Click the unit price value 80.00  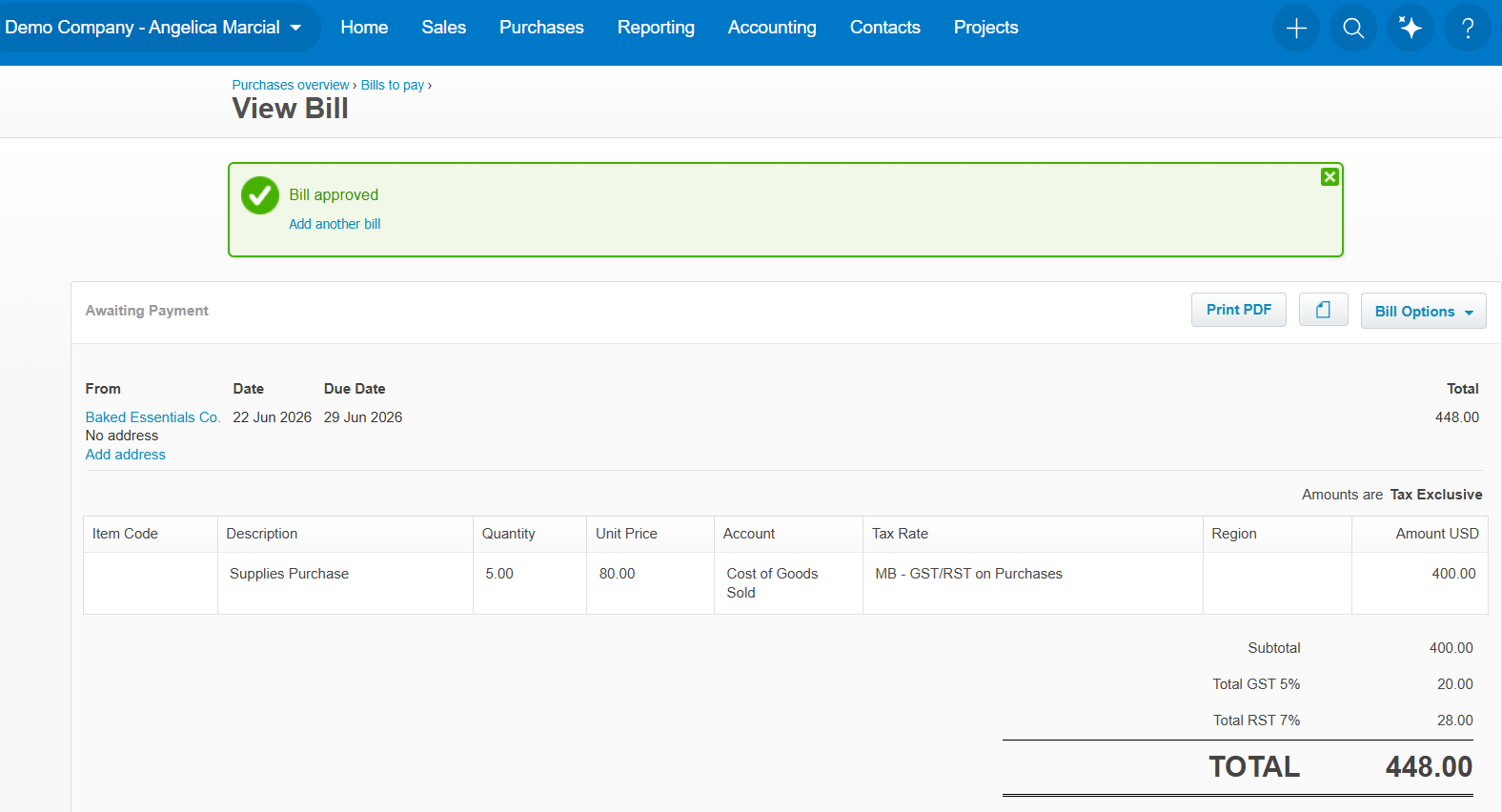(617, 574)
